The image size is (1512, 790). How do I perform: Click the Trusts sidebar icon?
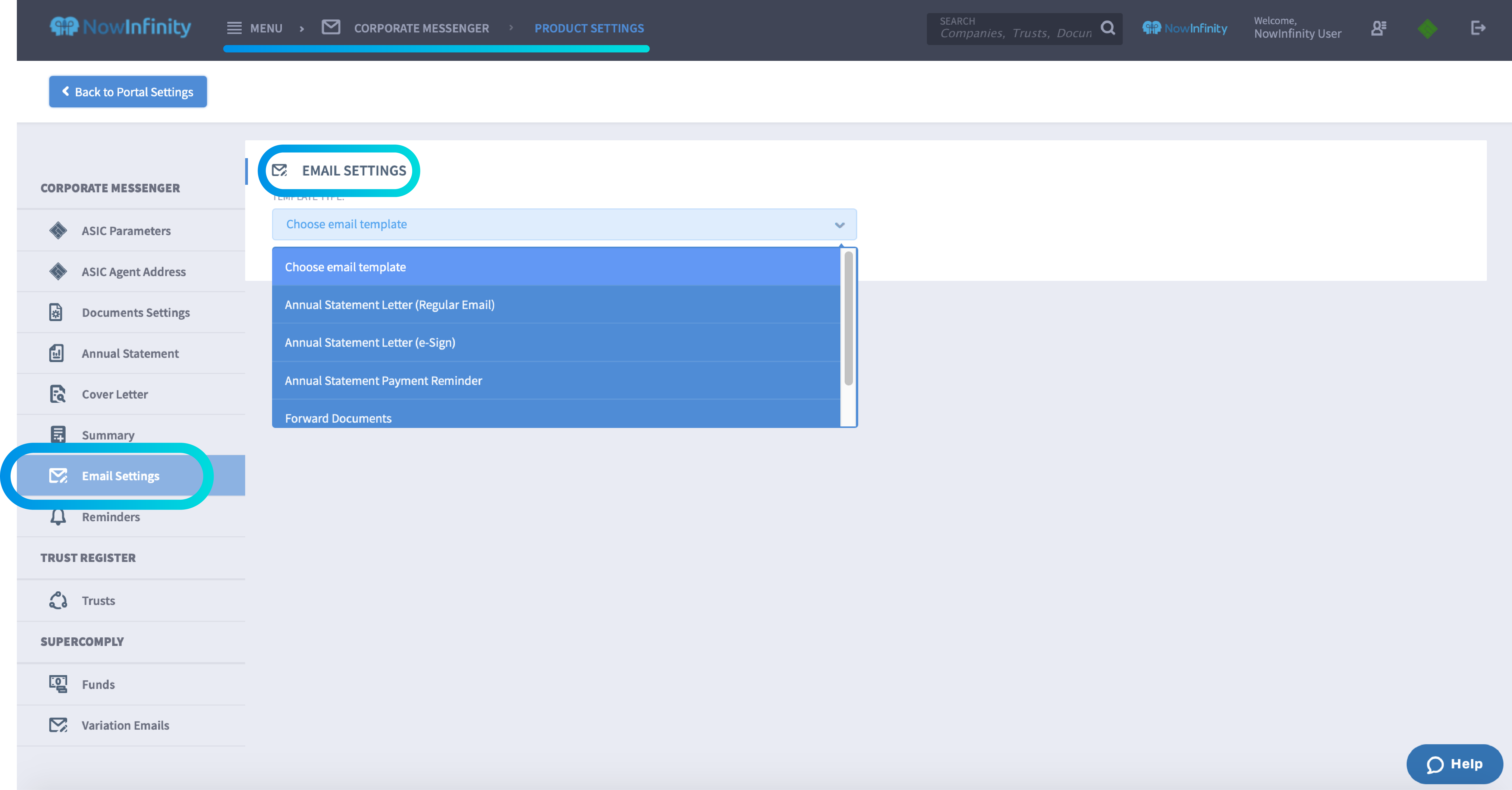58,600
